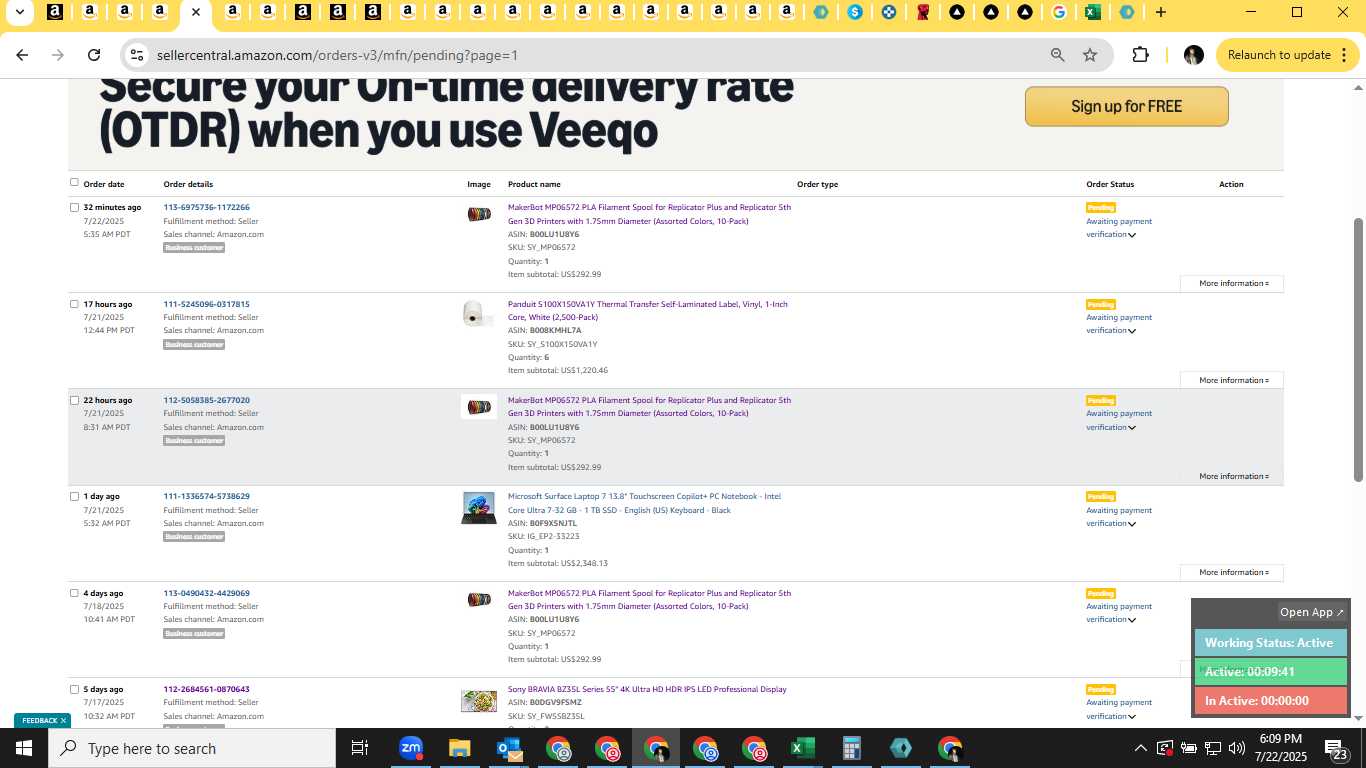Open order 111-5245096-0317815 link
This screenshot has width=1366, height=768.
coord(207,304)
